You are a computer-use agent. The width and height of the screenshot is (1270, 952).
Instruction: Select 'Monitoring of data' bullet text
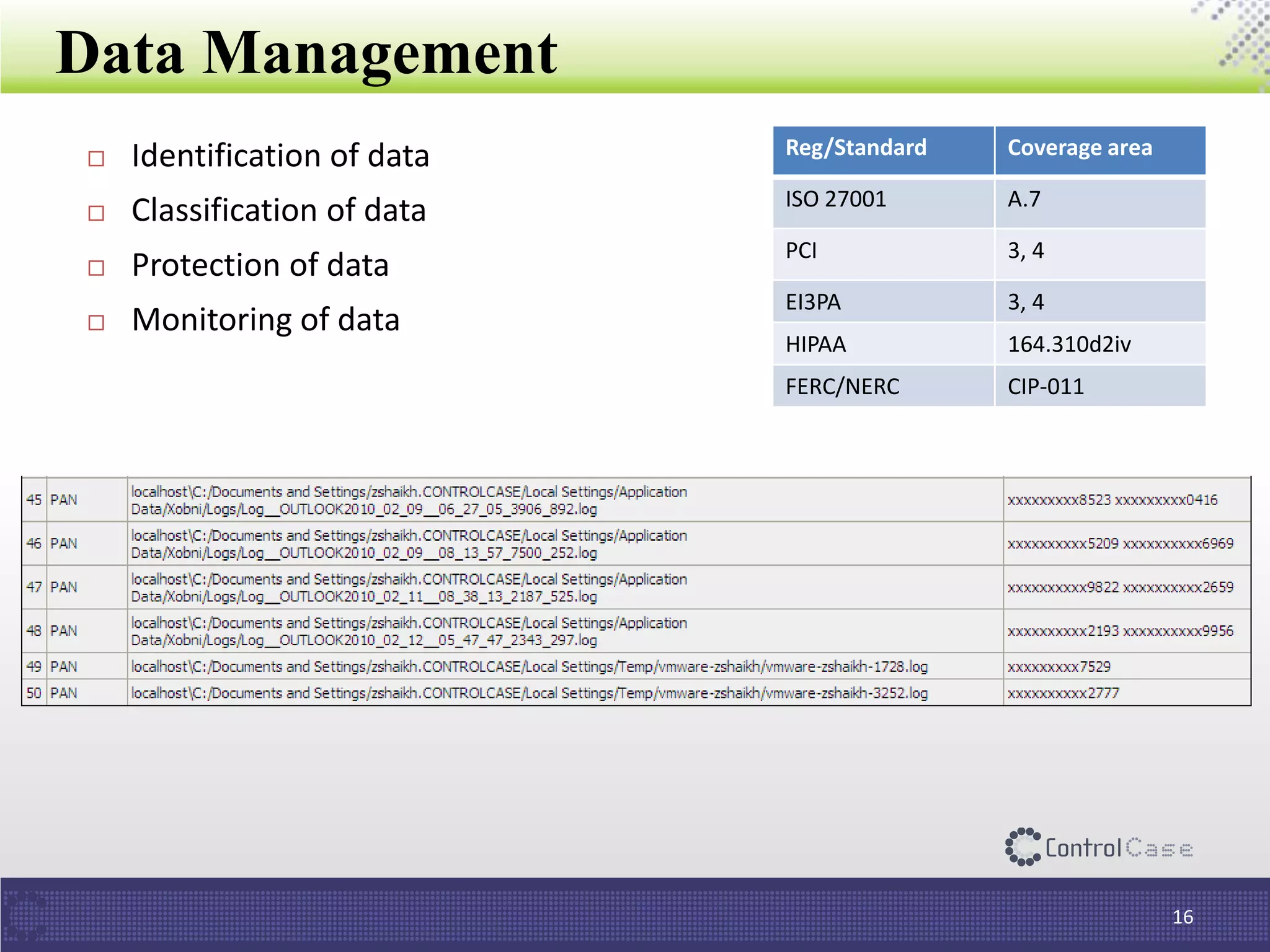[266, 320]
